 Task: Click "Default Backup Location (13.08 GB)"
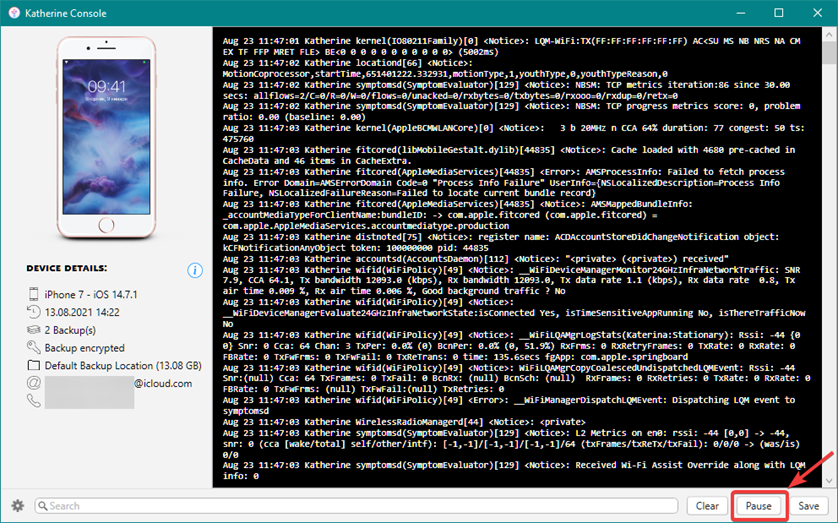[x=123, y=366]
